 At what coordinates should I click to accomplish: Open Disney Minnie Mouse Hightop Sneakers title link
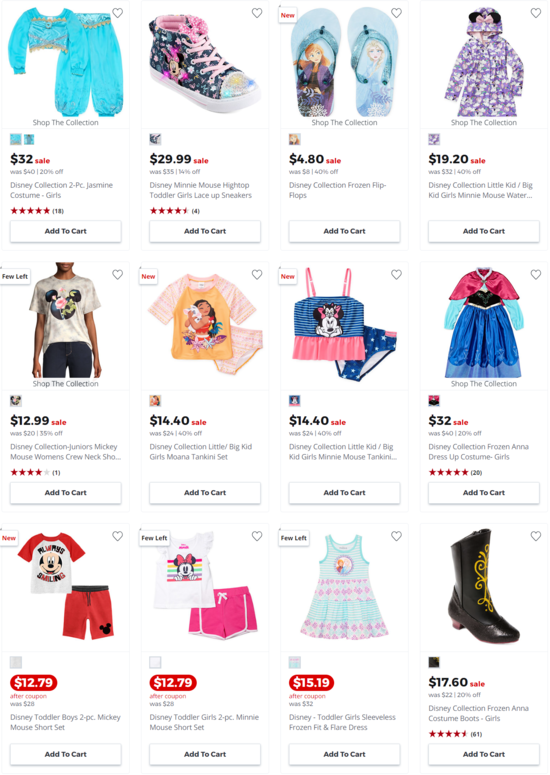[201, 190]
